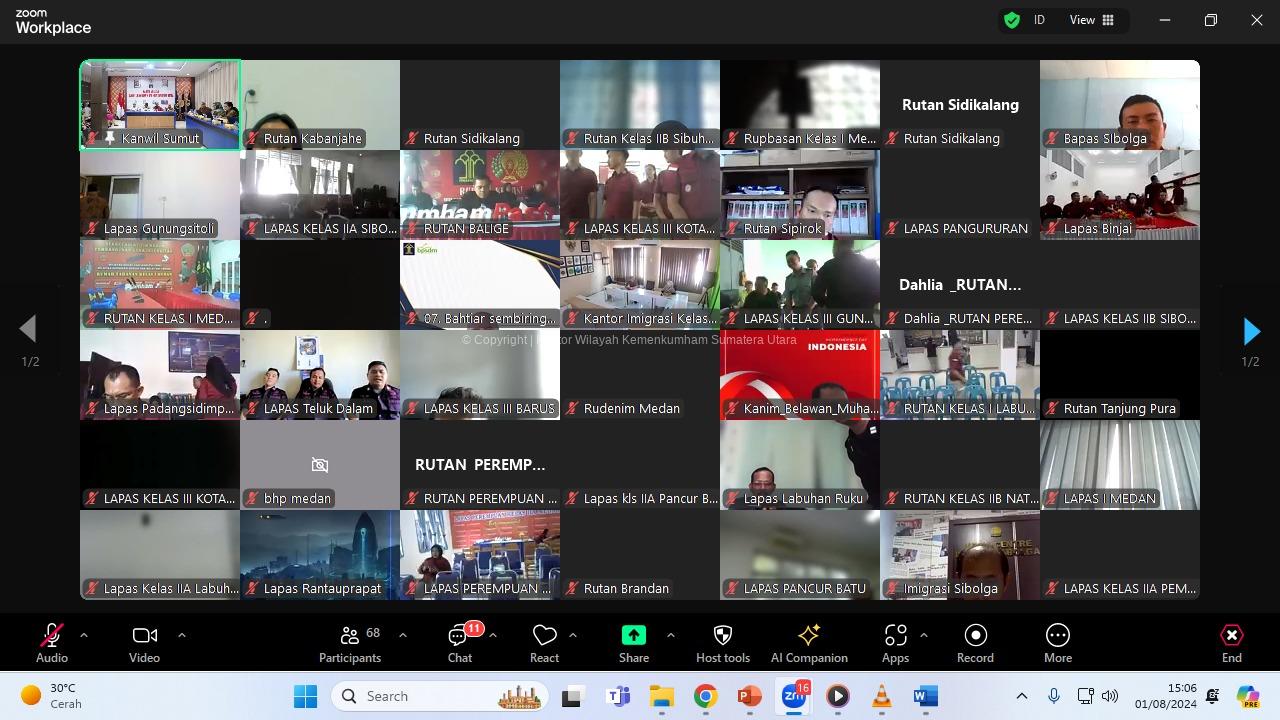The width and height of the screenshot is (1280, 720).
Task: Select LAPAS Teluk Dalam video tile
Action: (x=320, y=375)
